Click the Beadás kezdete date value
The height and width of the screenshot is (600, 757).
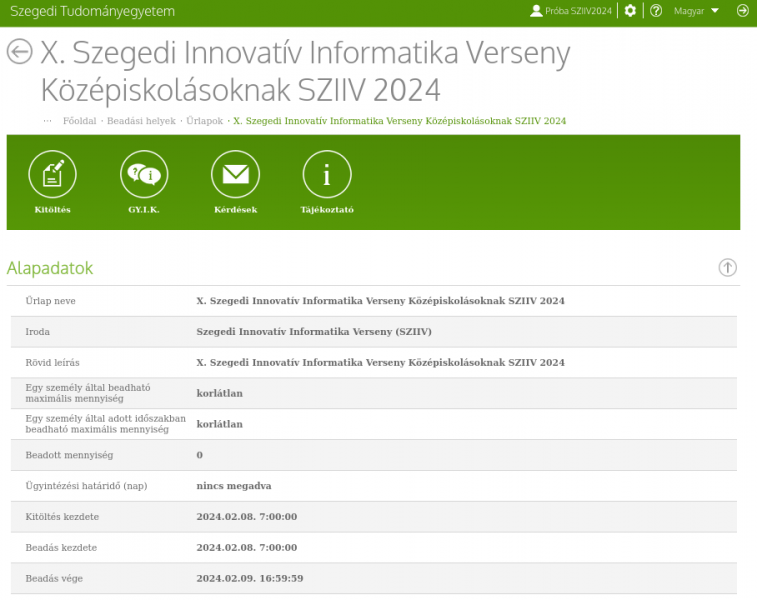(247, 548)
